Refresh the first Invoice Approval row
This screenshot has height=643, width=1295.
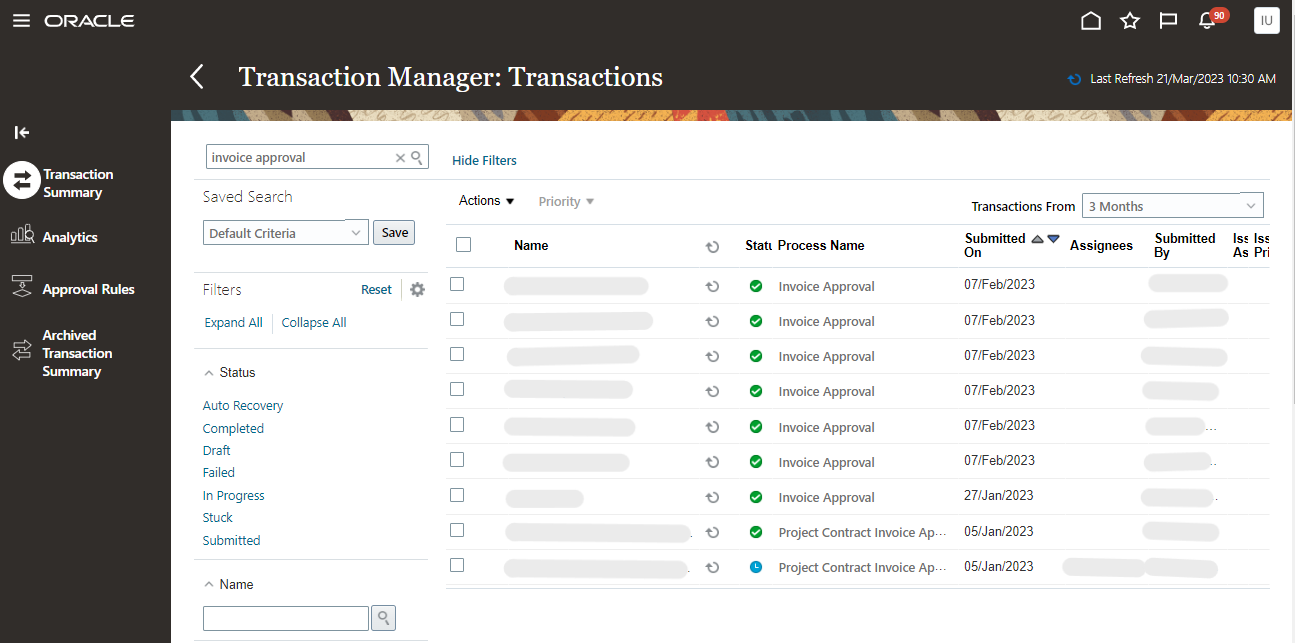(712, 285)
